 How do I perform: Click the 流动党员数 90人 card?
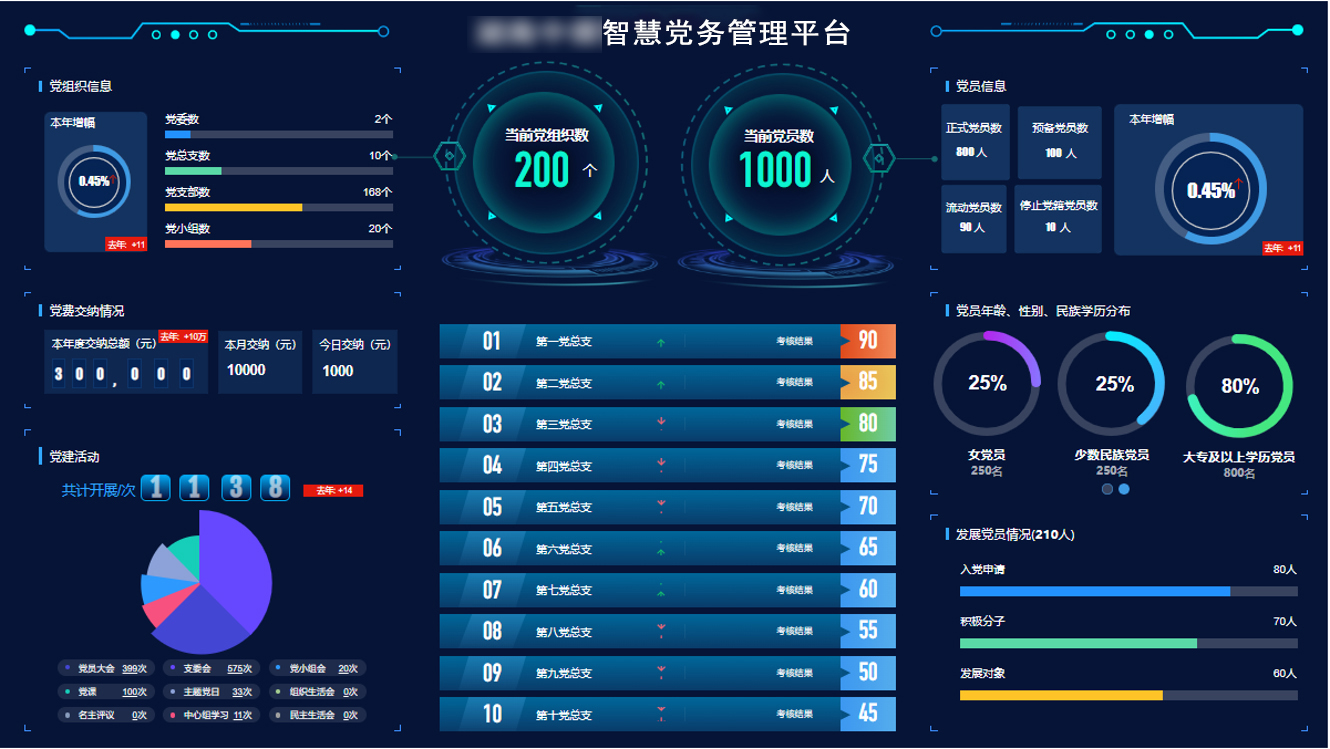pyautogui.click(x=974, y=218)
